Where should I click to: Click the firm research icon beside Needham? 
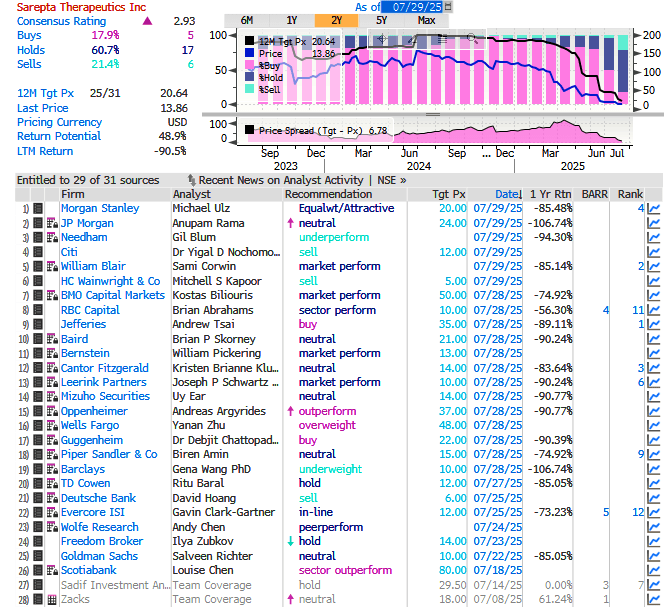click(x=50, y=238)
